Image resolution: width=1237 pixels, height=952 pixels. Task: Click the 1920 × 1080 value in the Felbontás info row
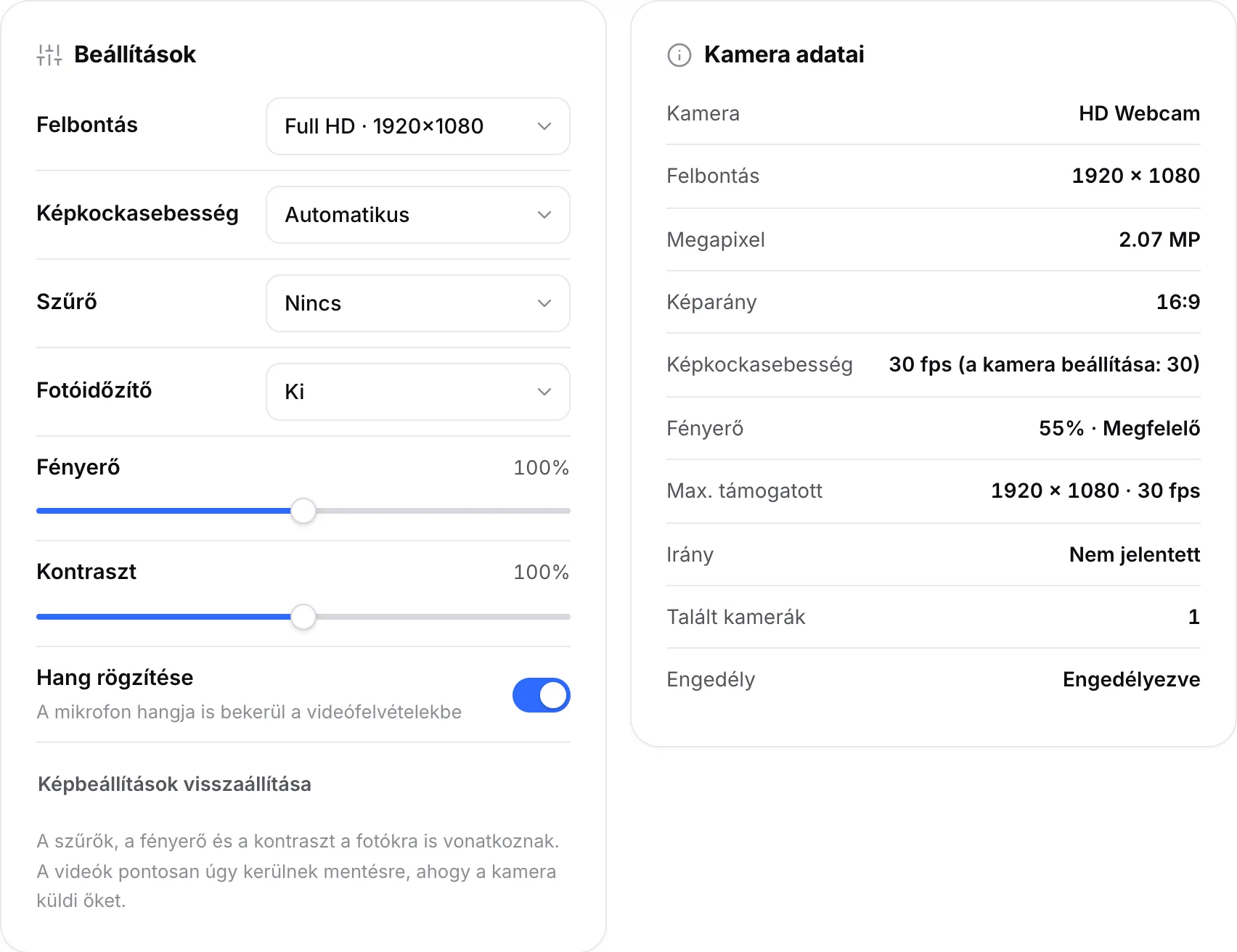[x=1136, y=176]
